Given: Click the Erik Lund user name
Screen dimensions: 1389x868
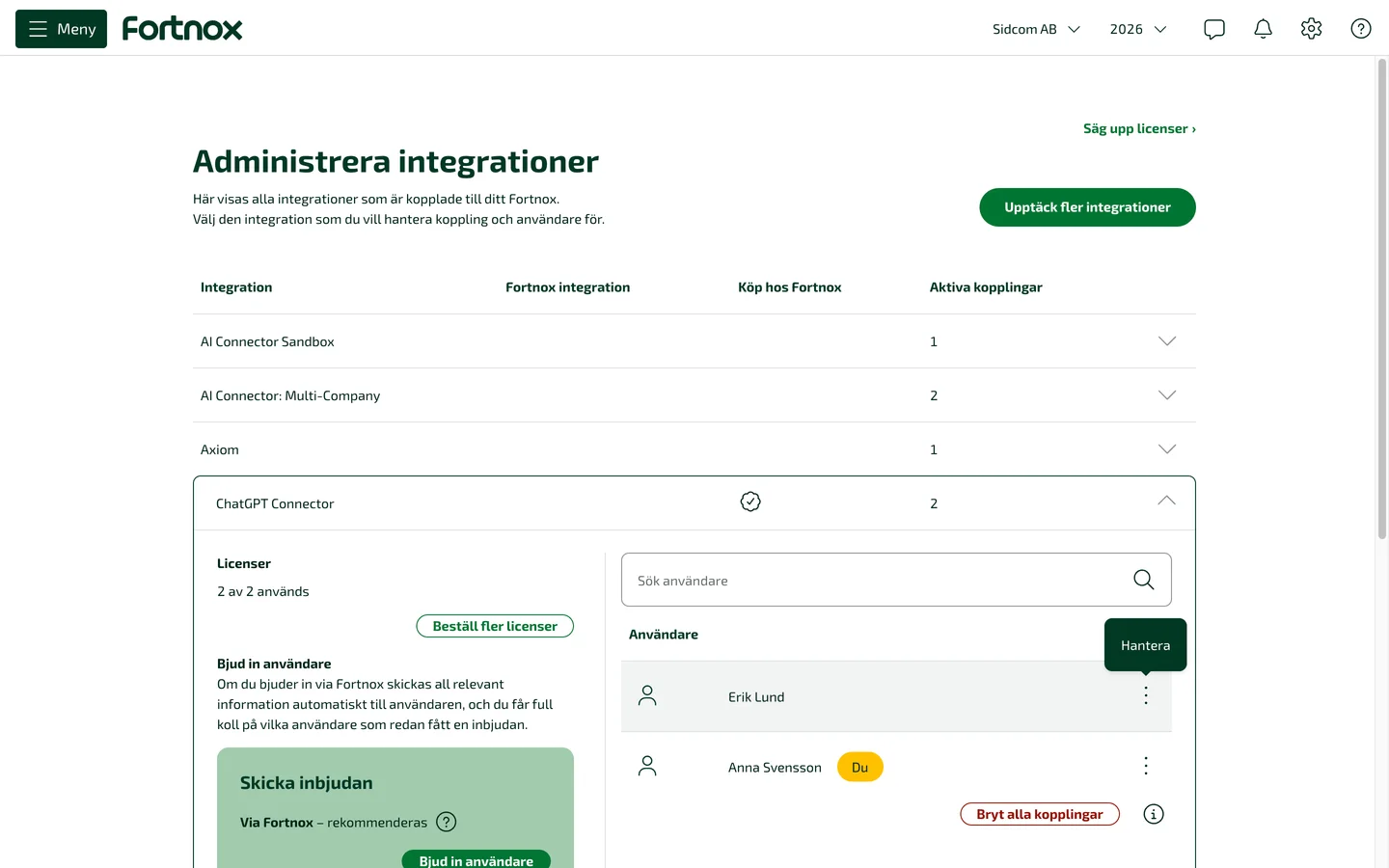Looking at the screenshot, I should tap(756, 696).
